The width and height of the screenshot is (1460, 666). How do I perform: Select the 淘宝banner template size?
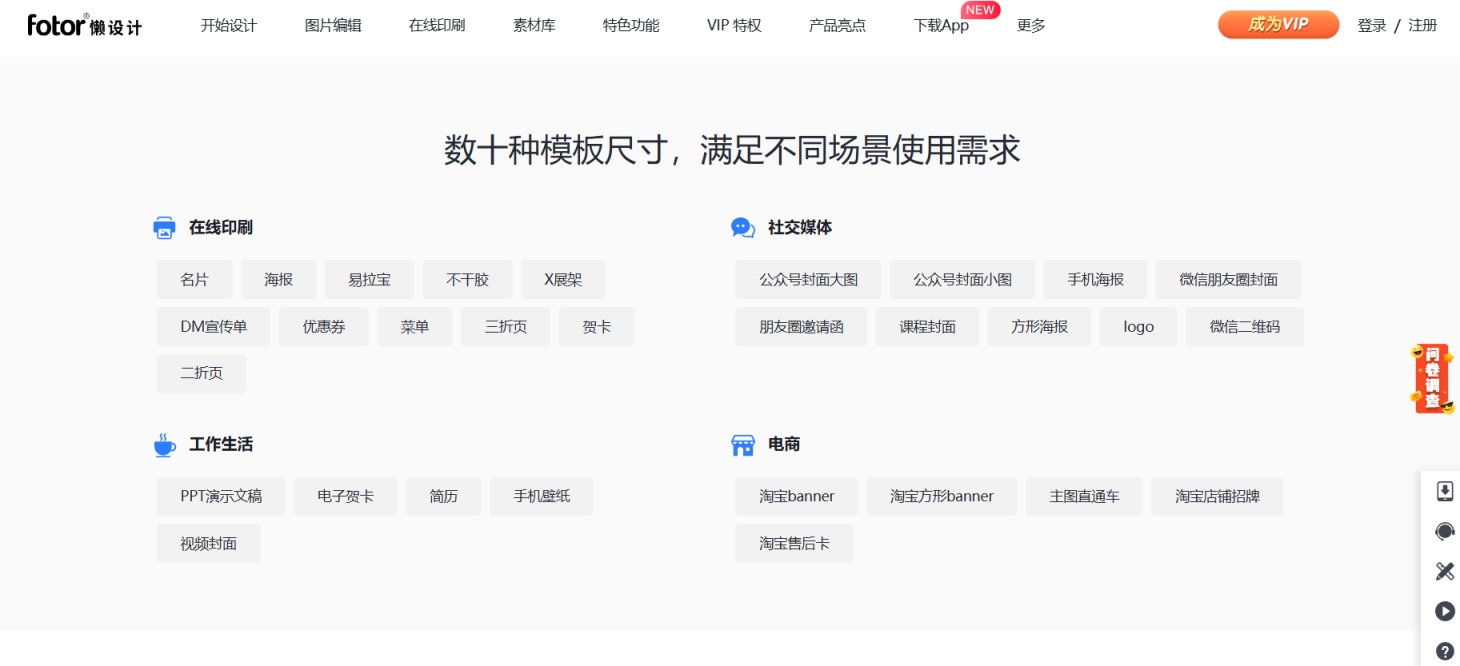click(796, 497)
